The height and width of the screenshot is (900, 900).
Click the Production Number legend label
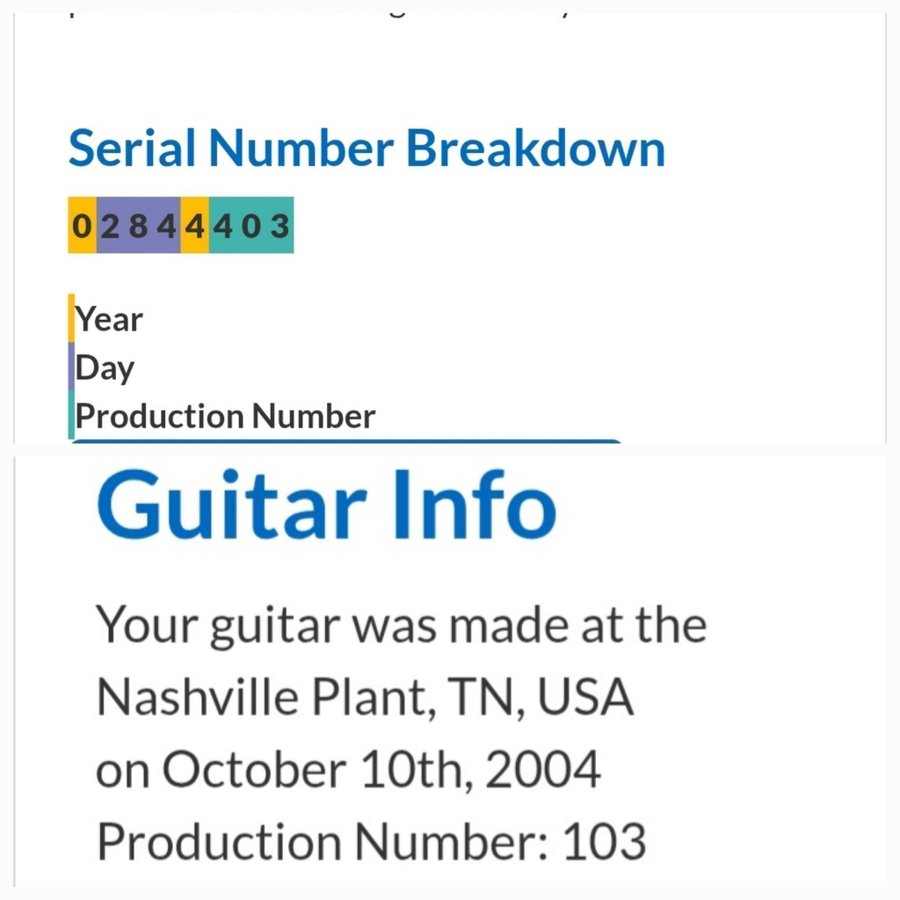coord(225,416)
